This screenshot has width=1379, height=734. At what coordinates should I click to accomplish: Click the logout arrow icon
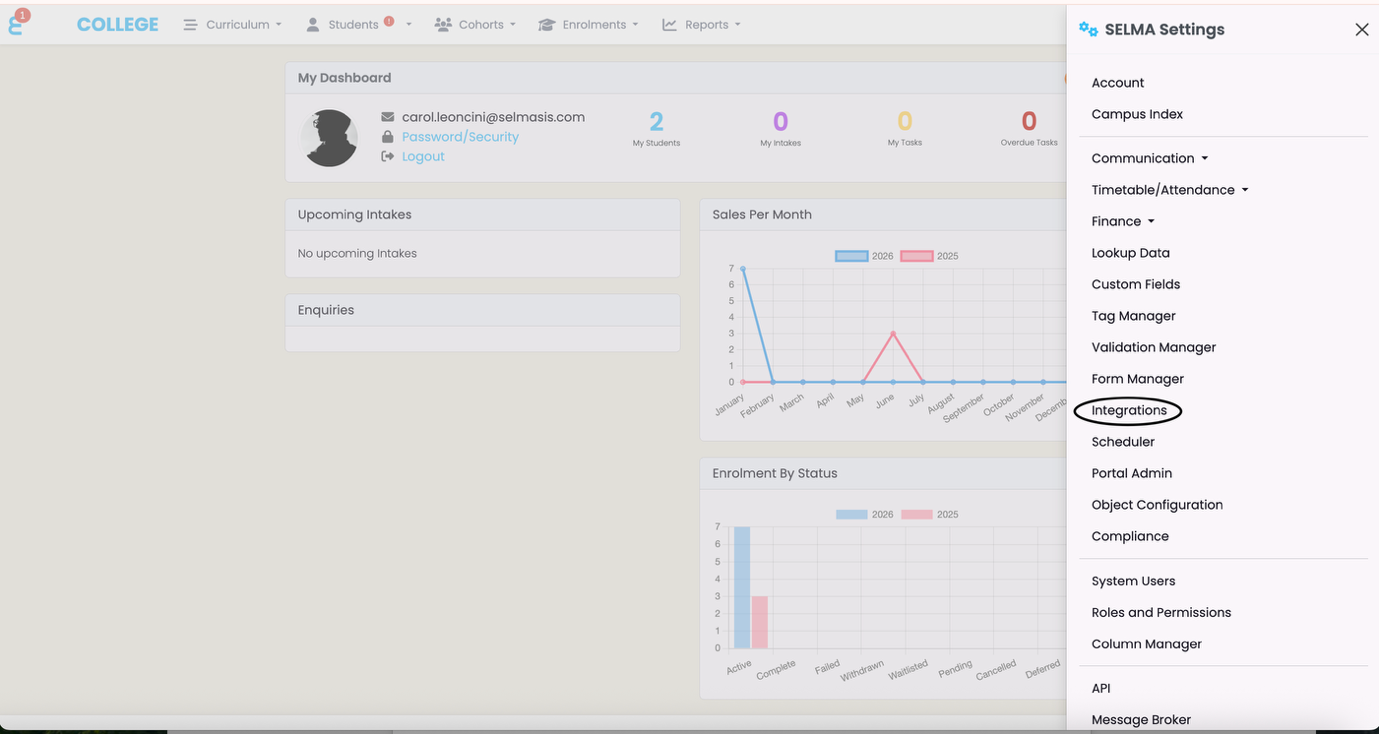click(x=387, y=157)
